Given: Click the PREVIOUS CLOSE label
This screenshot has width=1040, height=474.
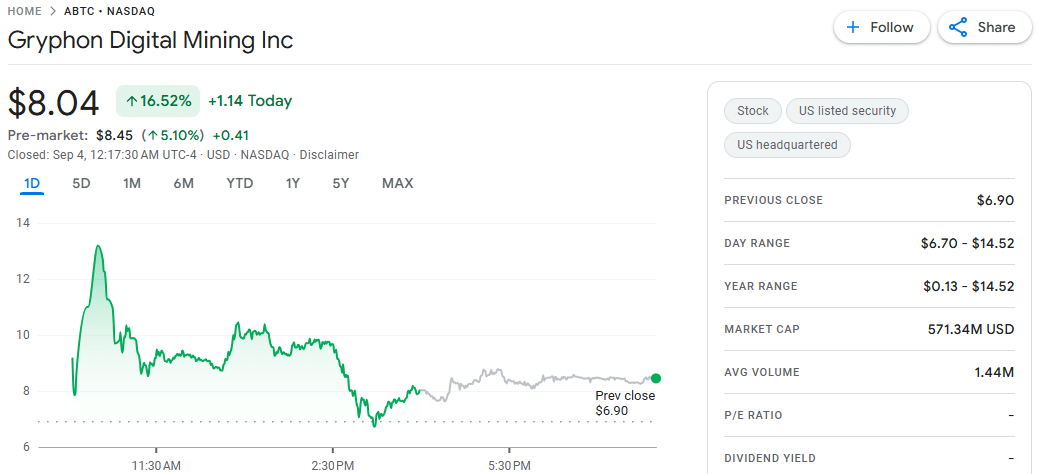Looking at the screenshot, I should coord(773,200).
